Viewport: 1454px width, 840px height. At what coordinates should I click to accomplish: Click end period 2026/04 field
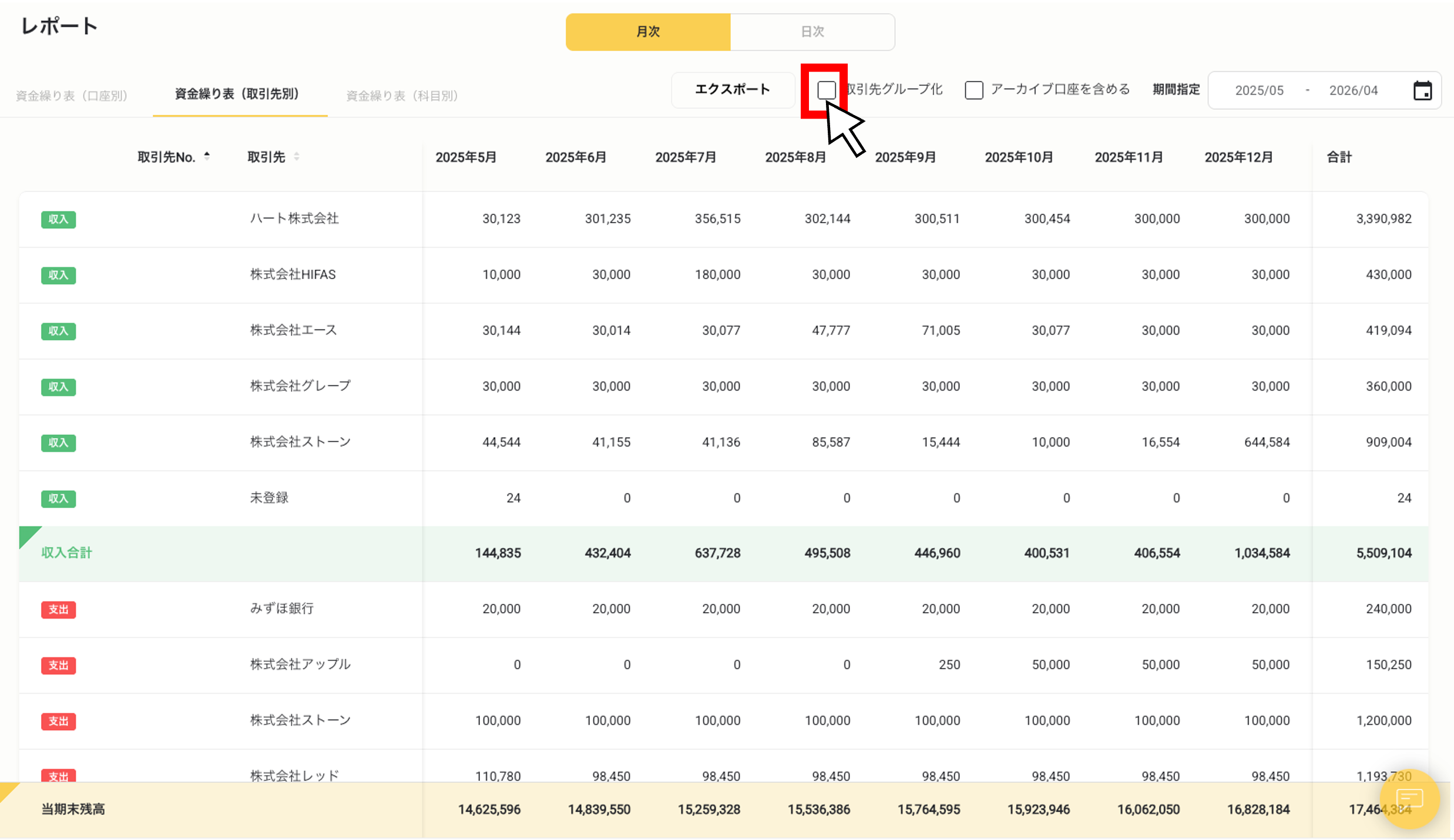tap(1353, 90)
